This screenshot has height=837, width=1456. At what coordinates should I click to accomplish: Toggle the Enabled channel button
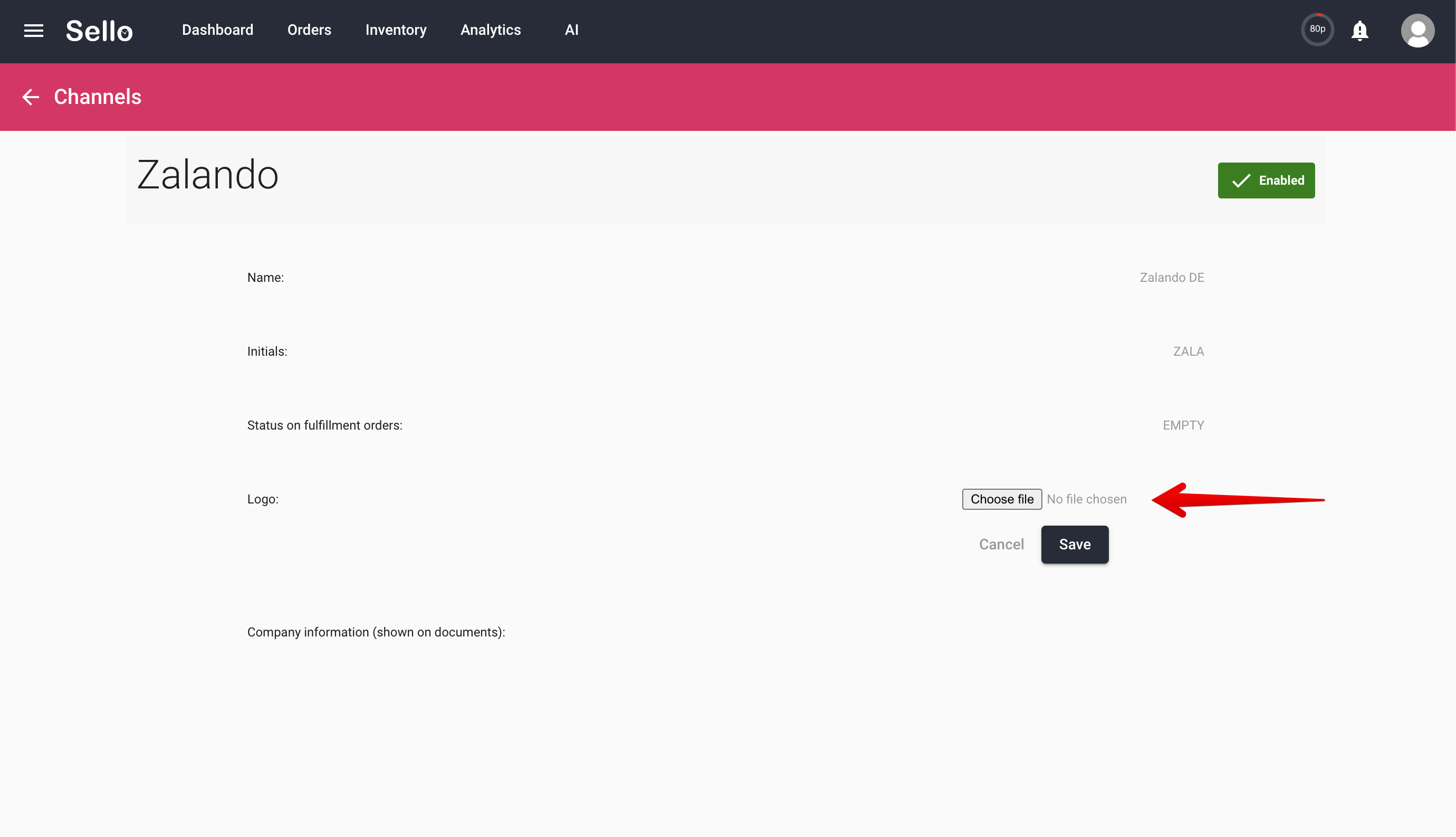click(1266, 180)
